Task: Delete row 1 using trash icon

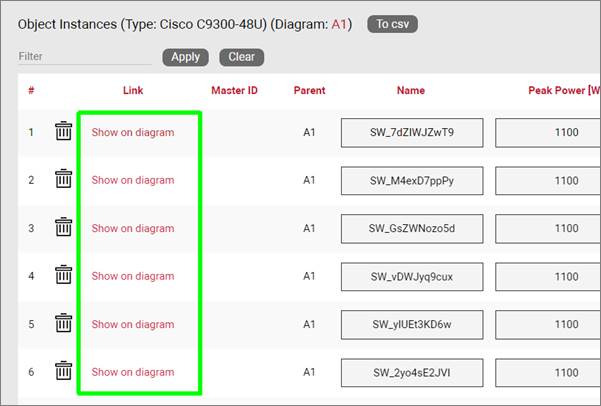Action: click(64, 131)
